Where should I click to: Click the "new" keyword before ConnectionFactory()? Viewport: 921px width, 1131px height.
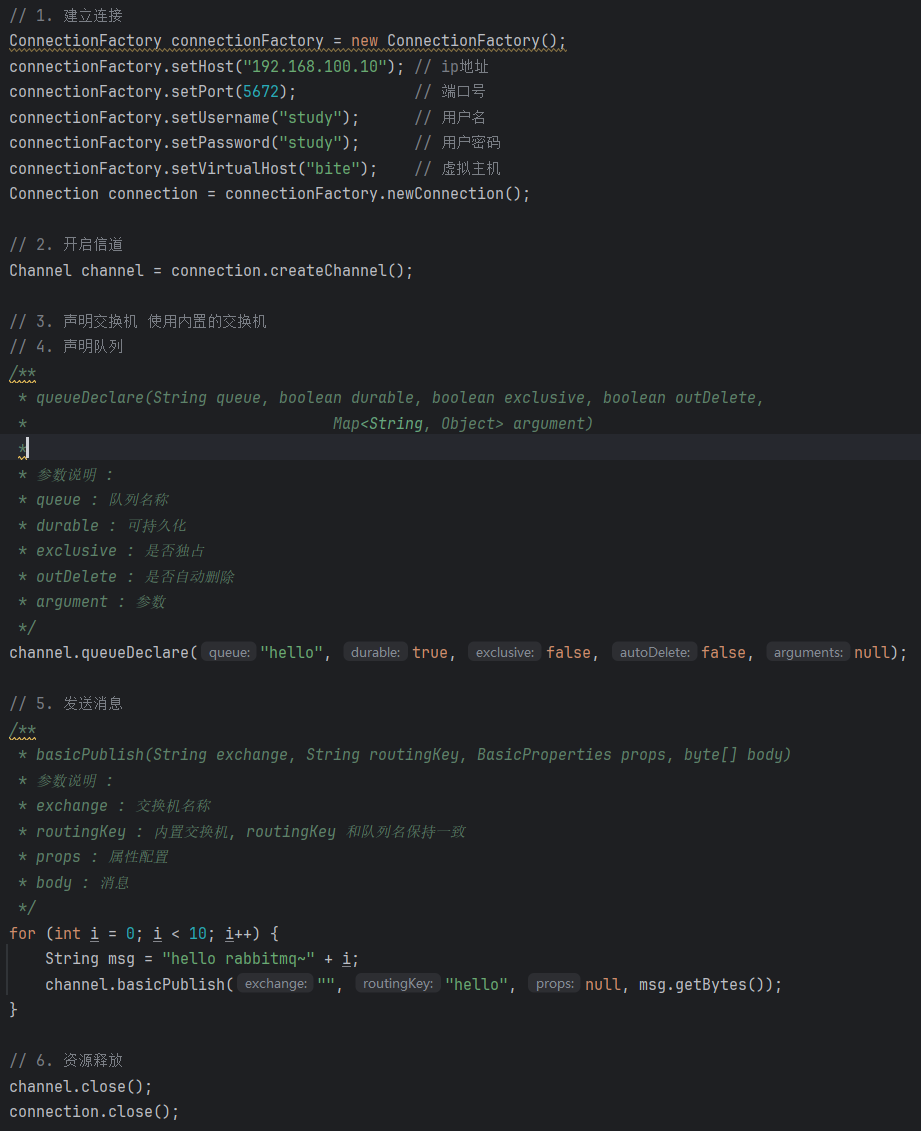(364, 41)
